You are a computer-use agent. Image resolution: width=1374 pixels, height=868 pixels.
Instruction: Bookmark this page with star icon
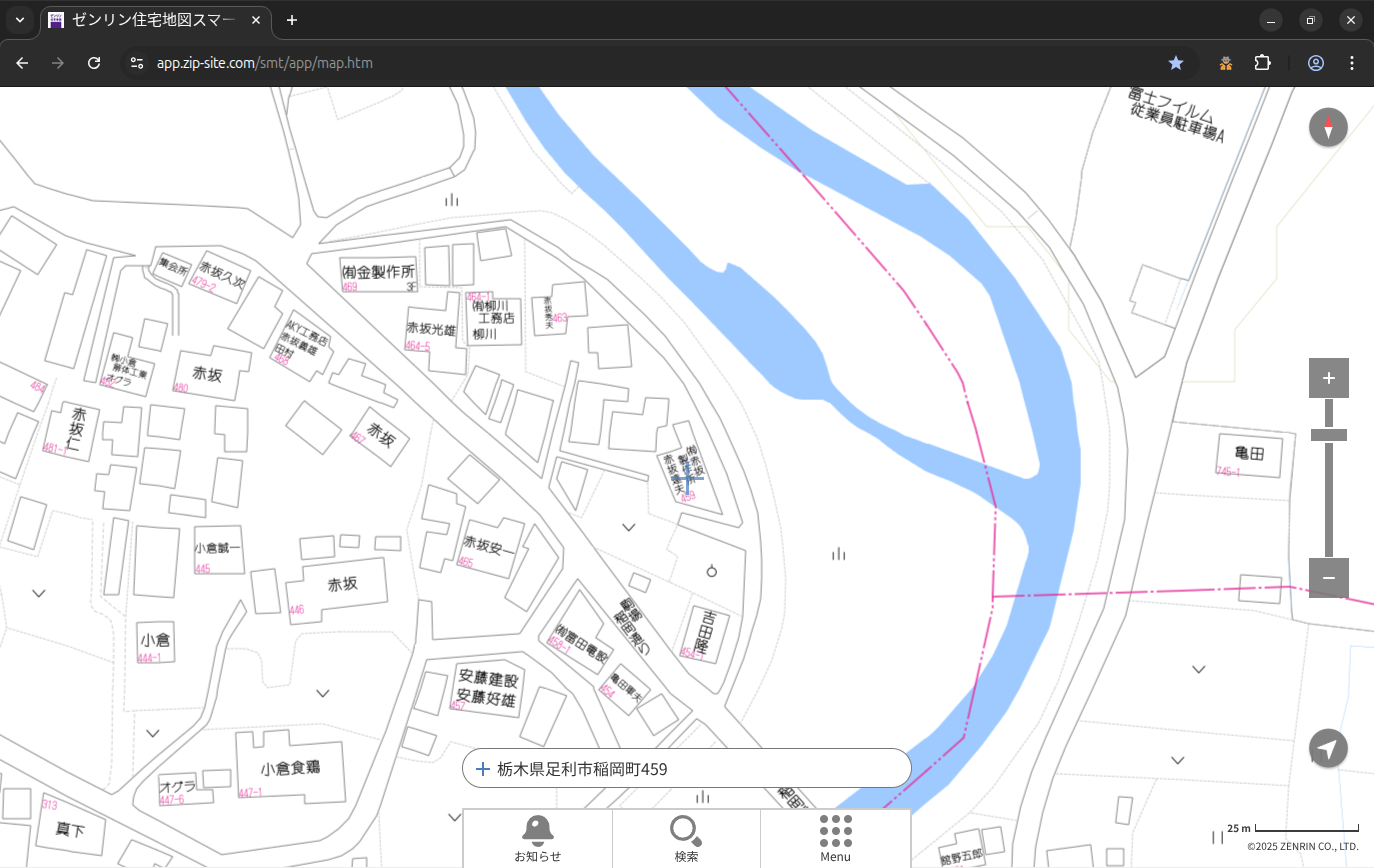point(1176,63)
